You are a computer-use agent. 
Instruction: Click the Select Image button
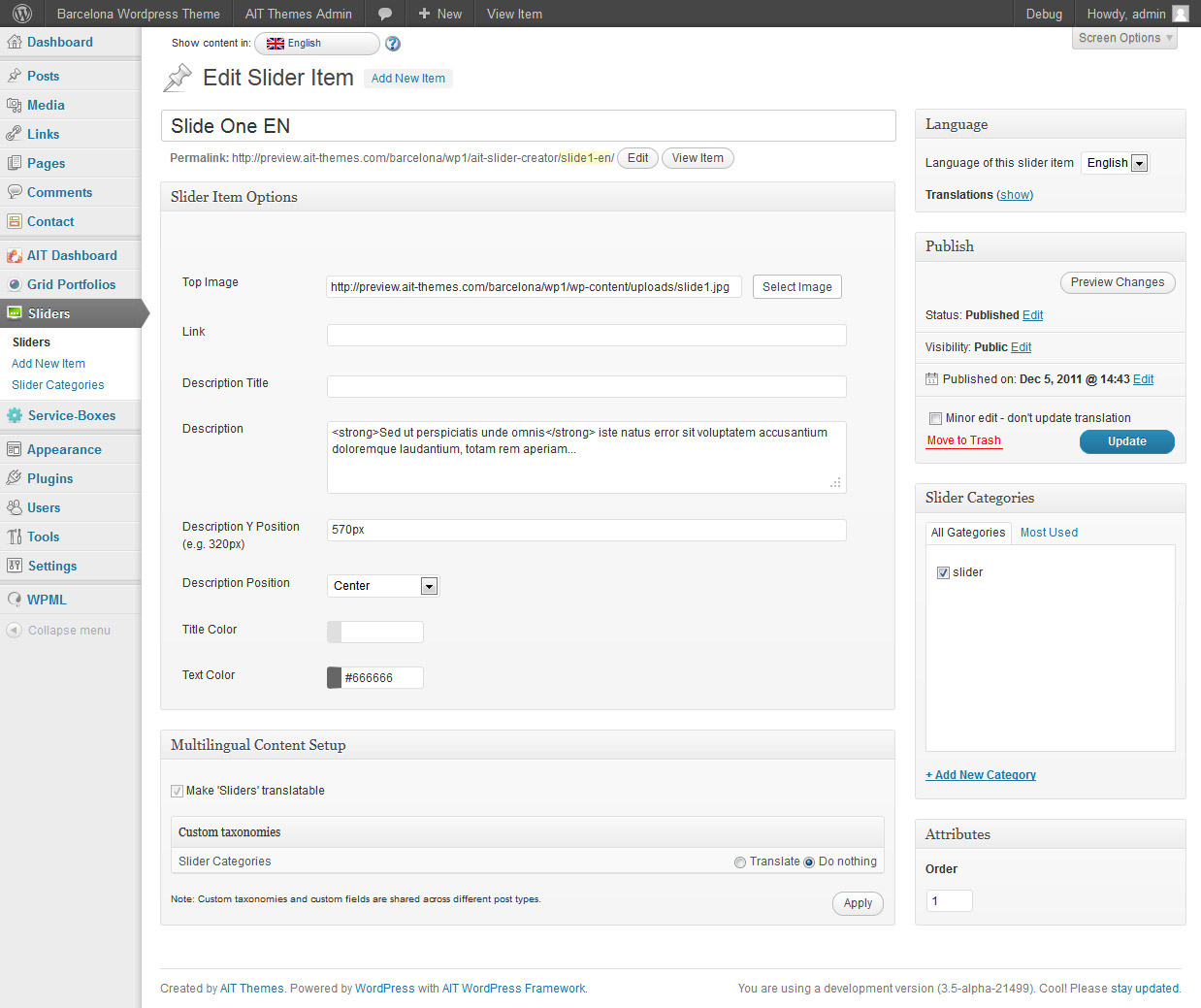click(x=797, y=287)
